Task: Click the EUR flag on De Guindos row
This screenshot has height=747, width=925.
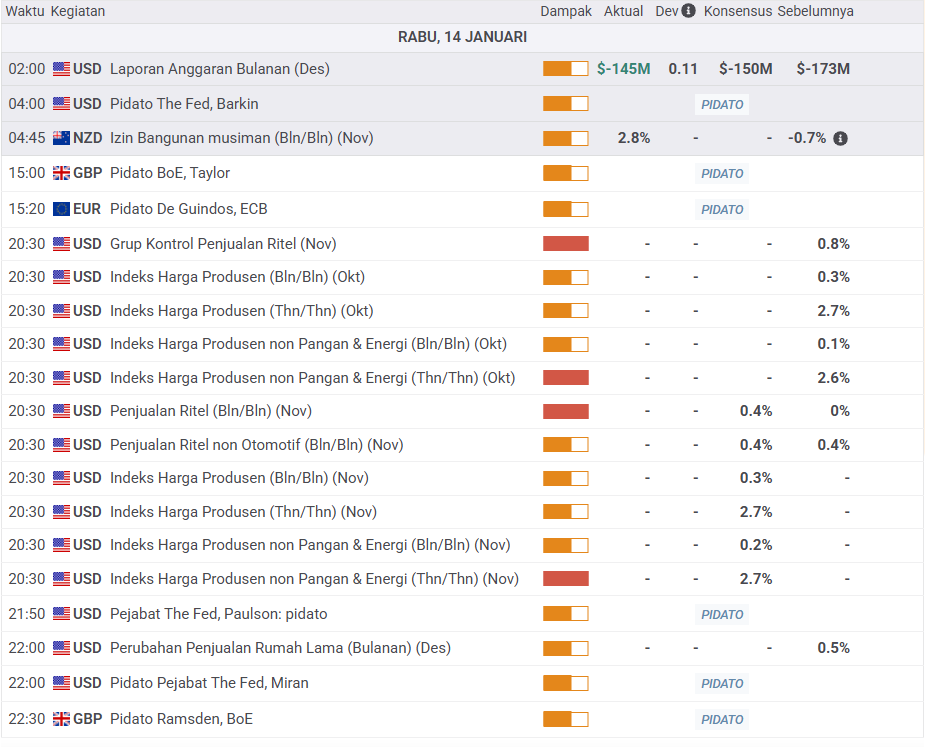Action: coord(62,209)
